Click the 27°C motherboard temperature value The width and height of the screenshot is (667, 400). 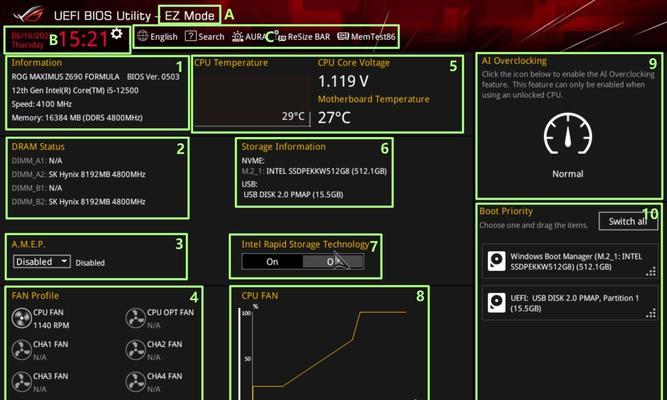click(x=334, y=117)
